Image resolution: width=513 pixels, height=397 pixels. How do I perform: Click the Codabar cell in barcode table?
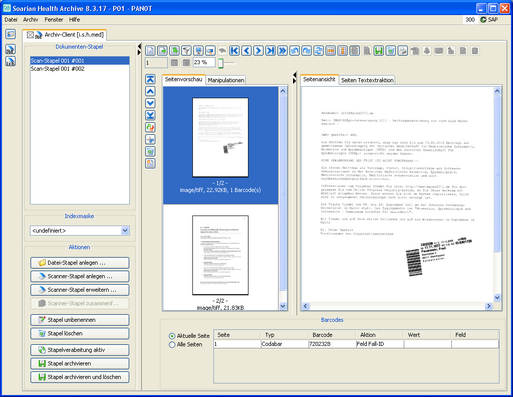(284, 344)
